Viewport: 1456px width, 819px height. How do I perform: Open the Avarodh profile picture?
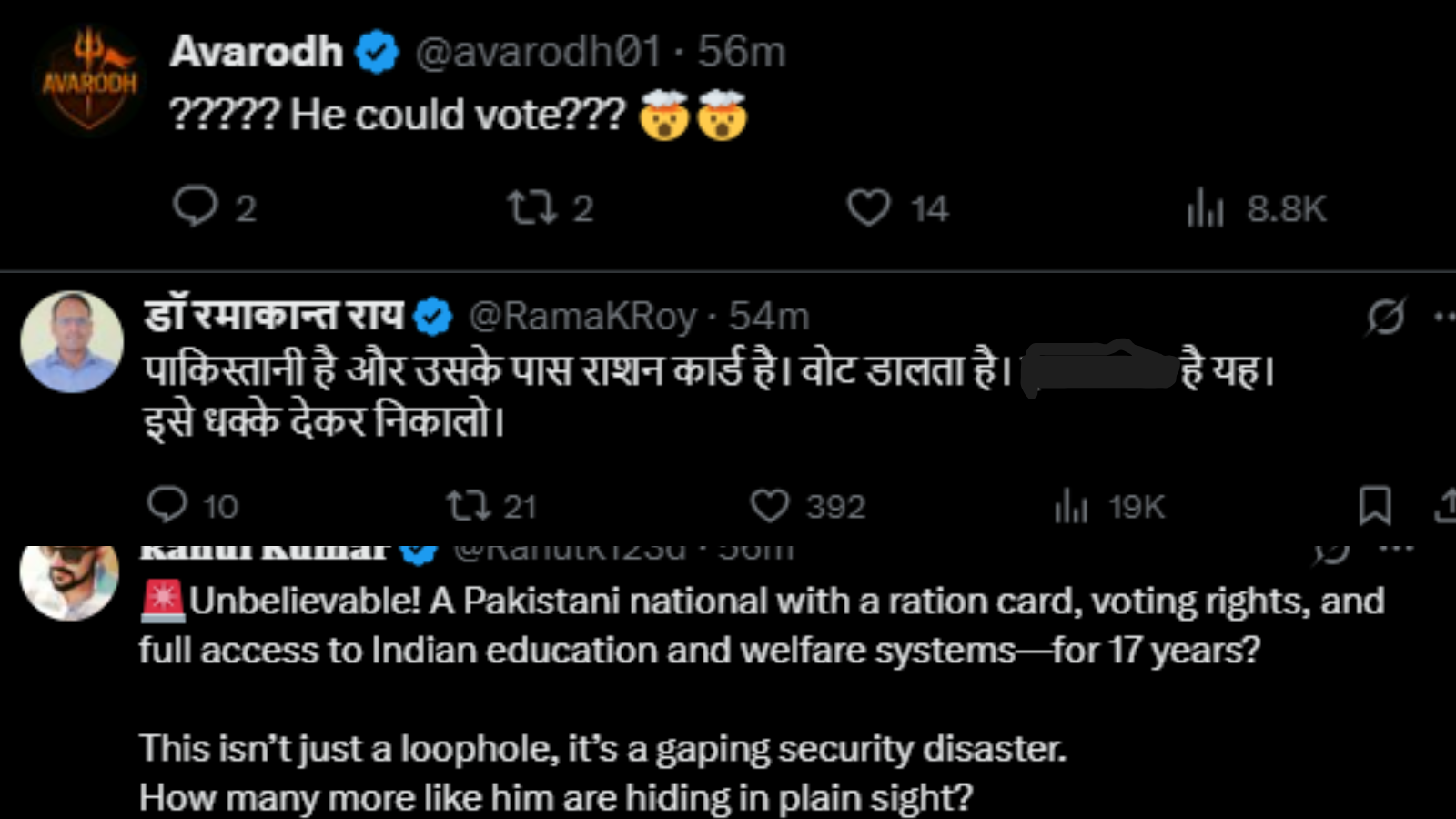89,80
